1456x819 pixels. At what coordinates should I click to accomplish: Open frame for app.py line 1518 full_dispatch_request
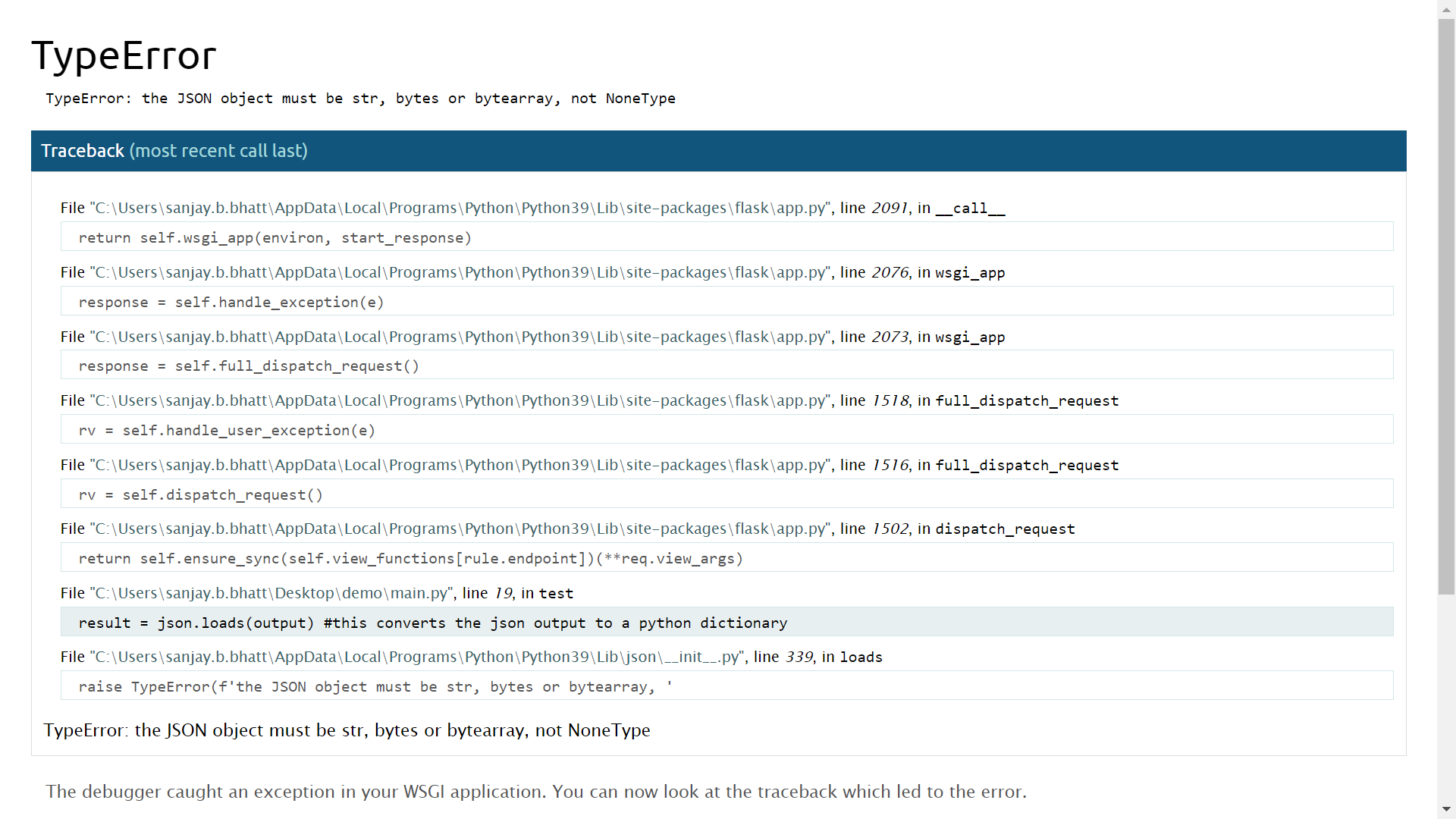(590, 400)
